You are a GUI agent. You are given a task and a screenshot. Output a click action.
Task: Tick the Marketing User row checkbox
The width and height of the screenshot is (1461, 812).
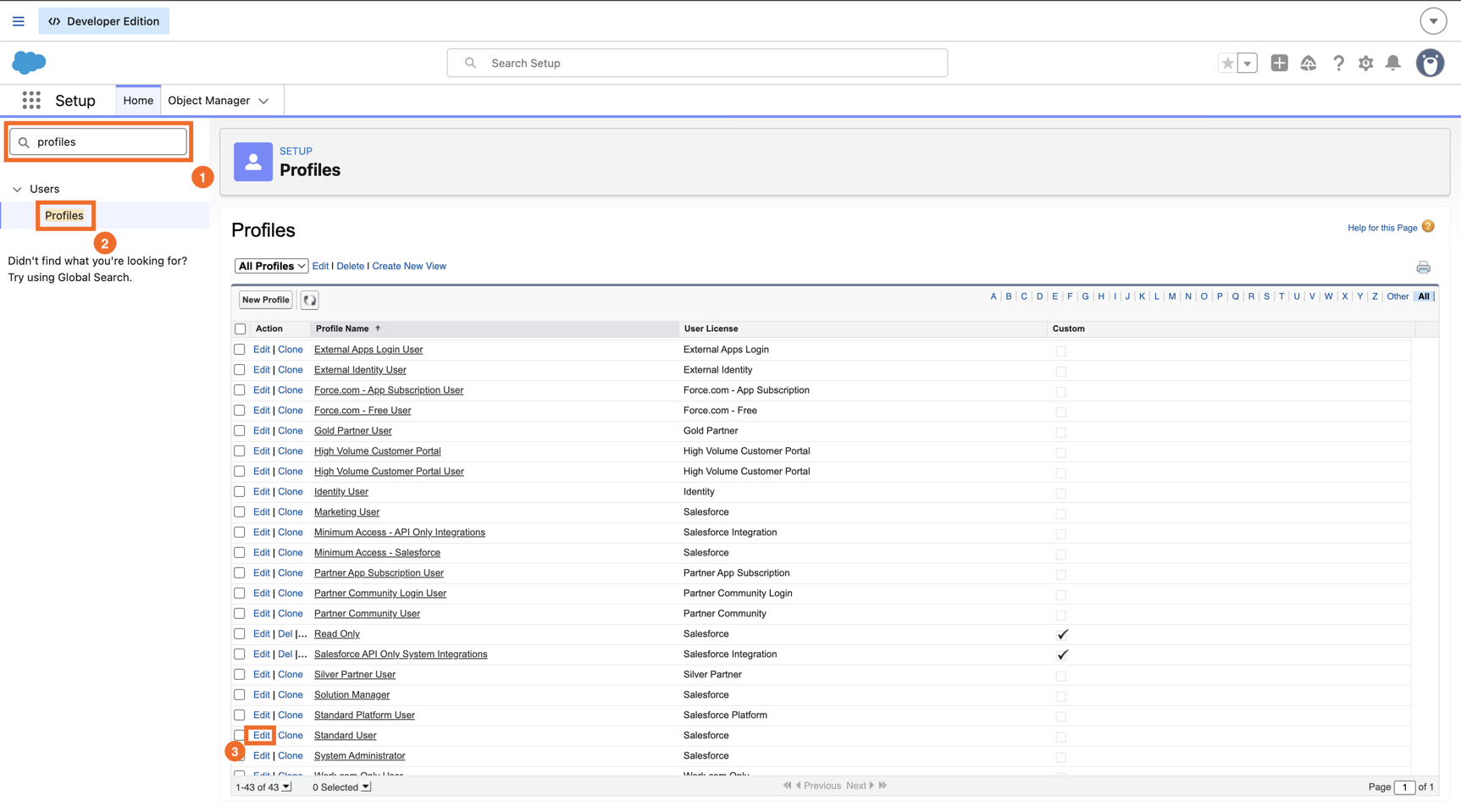(240, 512)
